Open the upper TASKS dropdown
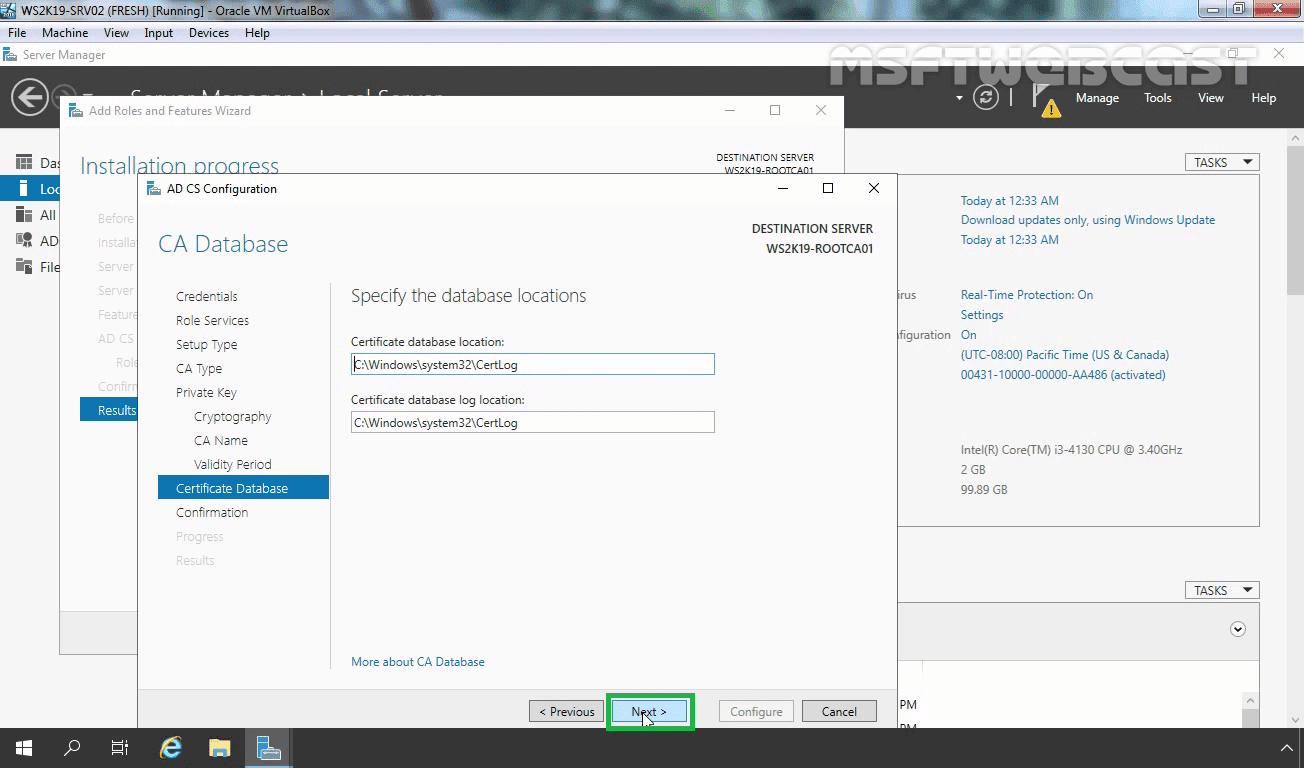1304x768 pixels. point(1222,162)
